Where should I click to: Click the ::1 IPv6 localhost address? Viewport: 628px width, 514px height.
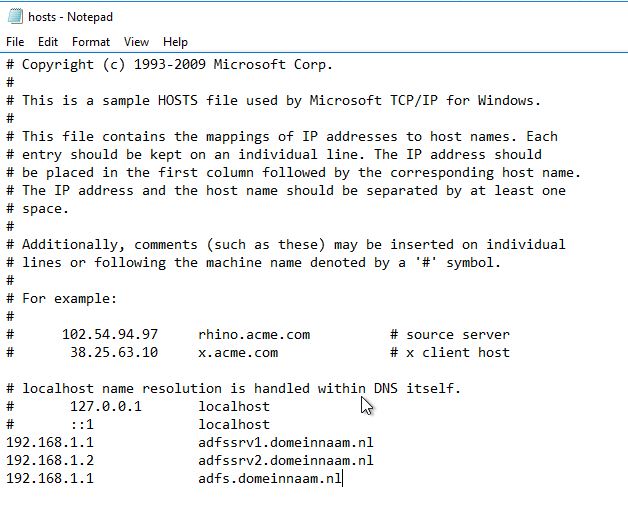pos(82,424)
